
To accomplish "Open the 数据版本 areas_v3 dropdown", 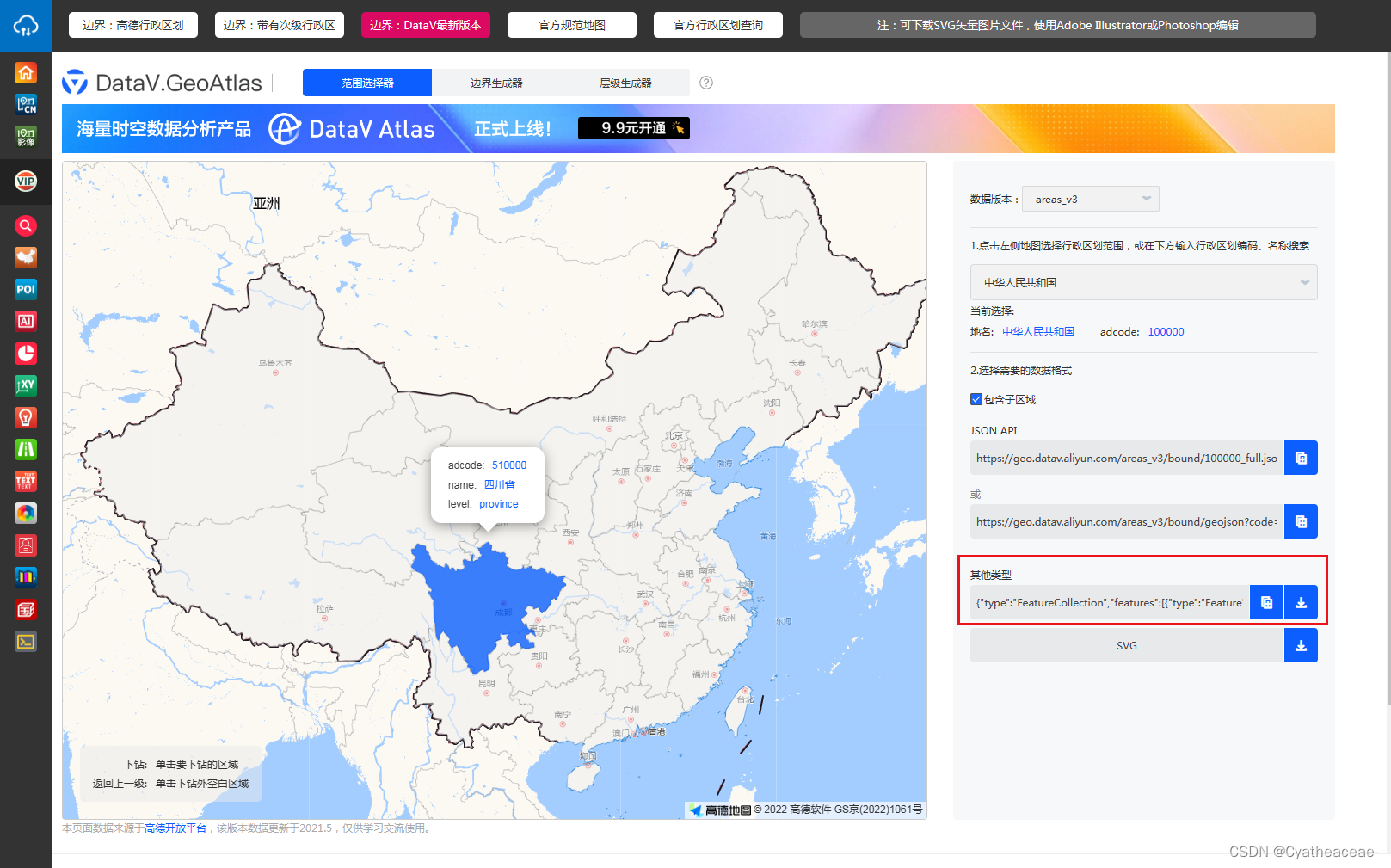I will (1090, 199).
